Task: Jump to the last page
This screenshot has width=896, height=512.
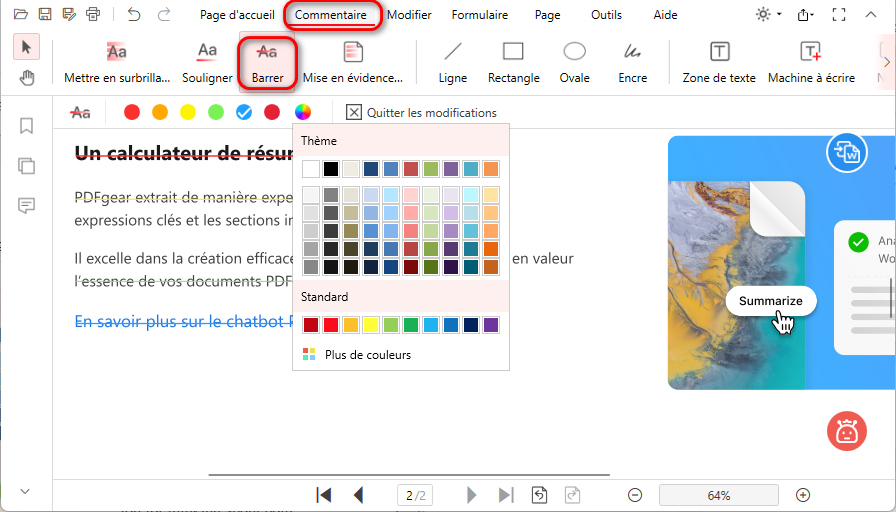Action: pos(506,495)
